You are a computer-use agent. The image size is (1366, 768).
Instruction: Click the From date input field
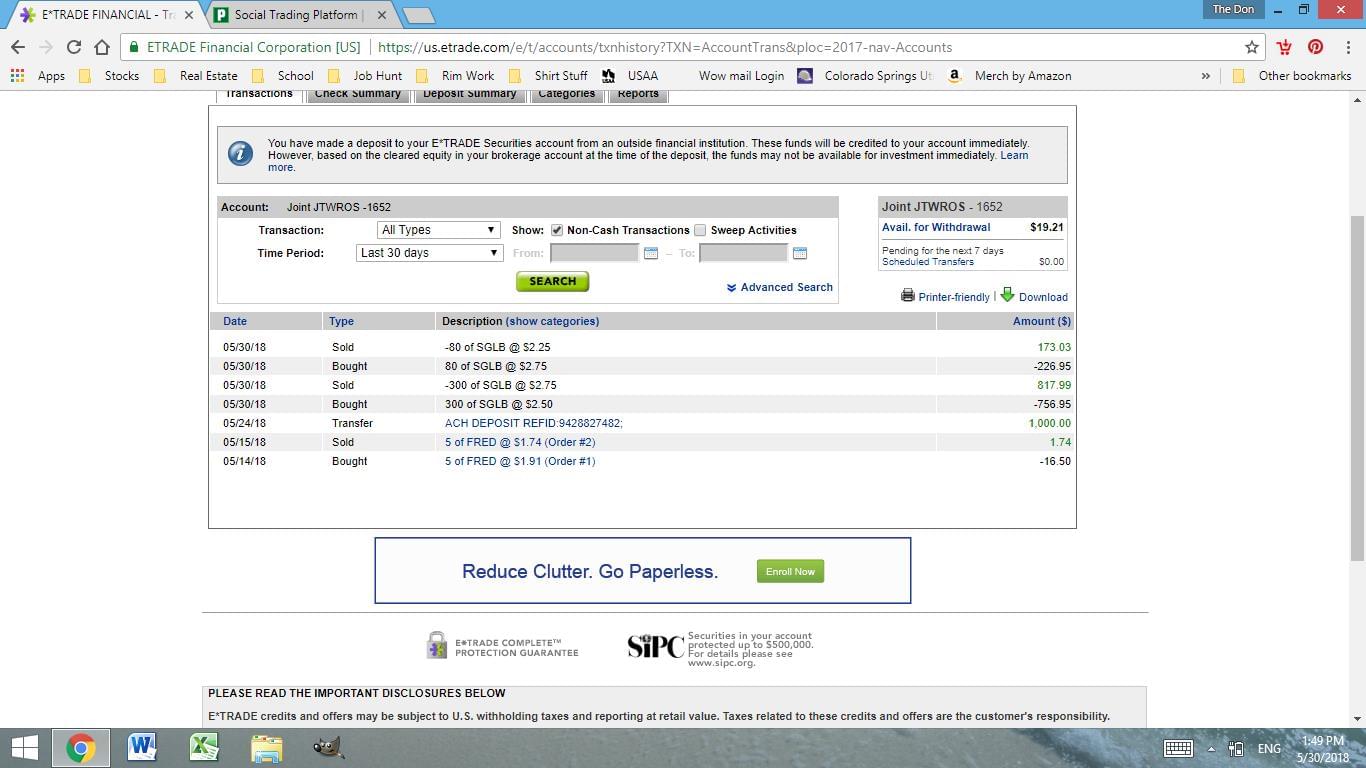(x=594, y=253)
